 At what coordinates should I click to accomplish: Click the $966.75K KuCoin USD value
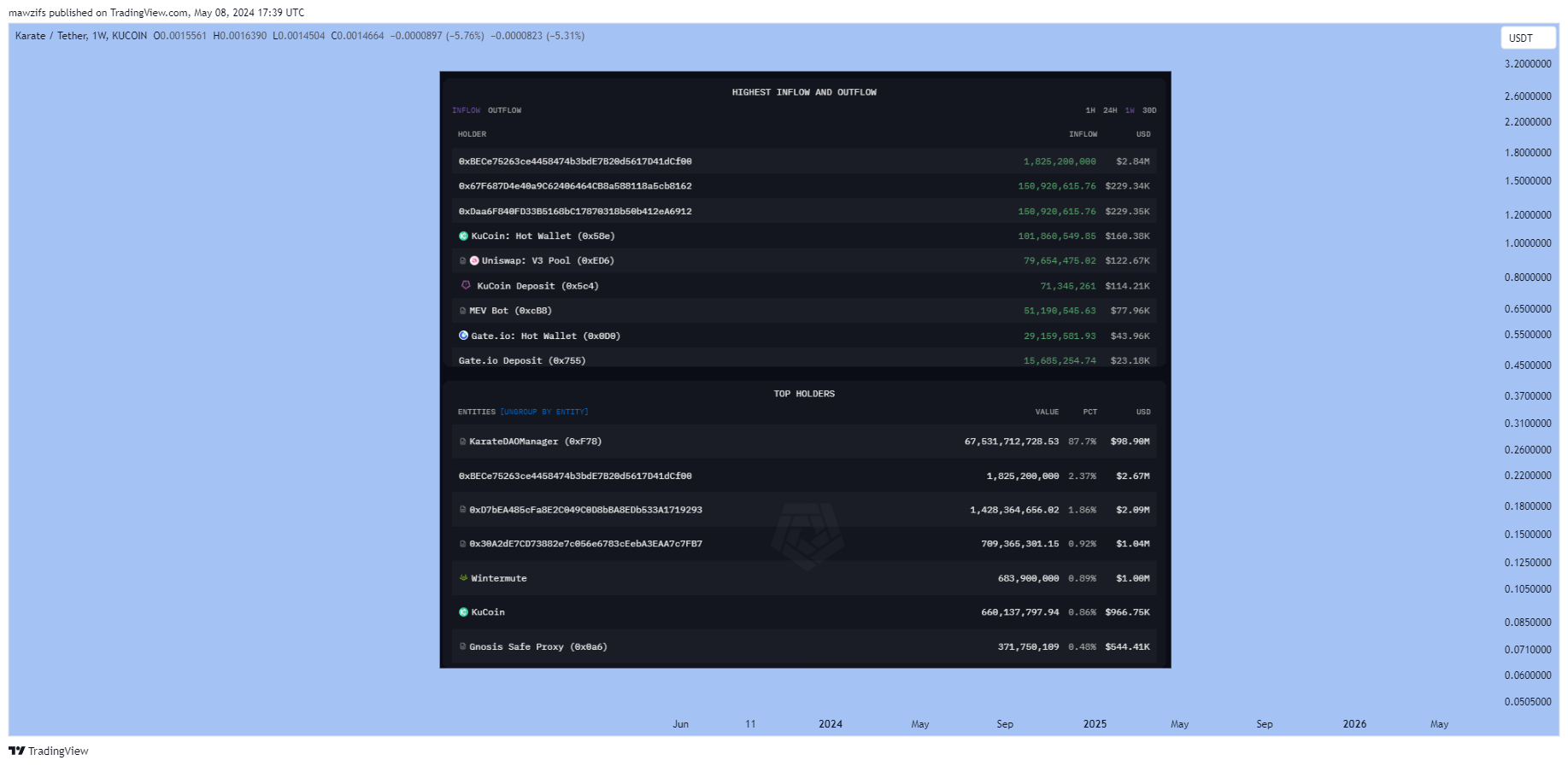1127,612
